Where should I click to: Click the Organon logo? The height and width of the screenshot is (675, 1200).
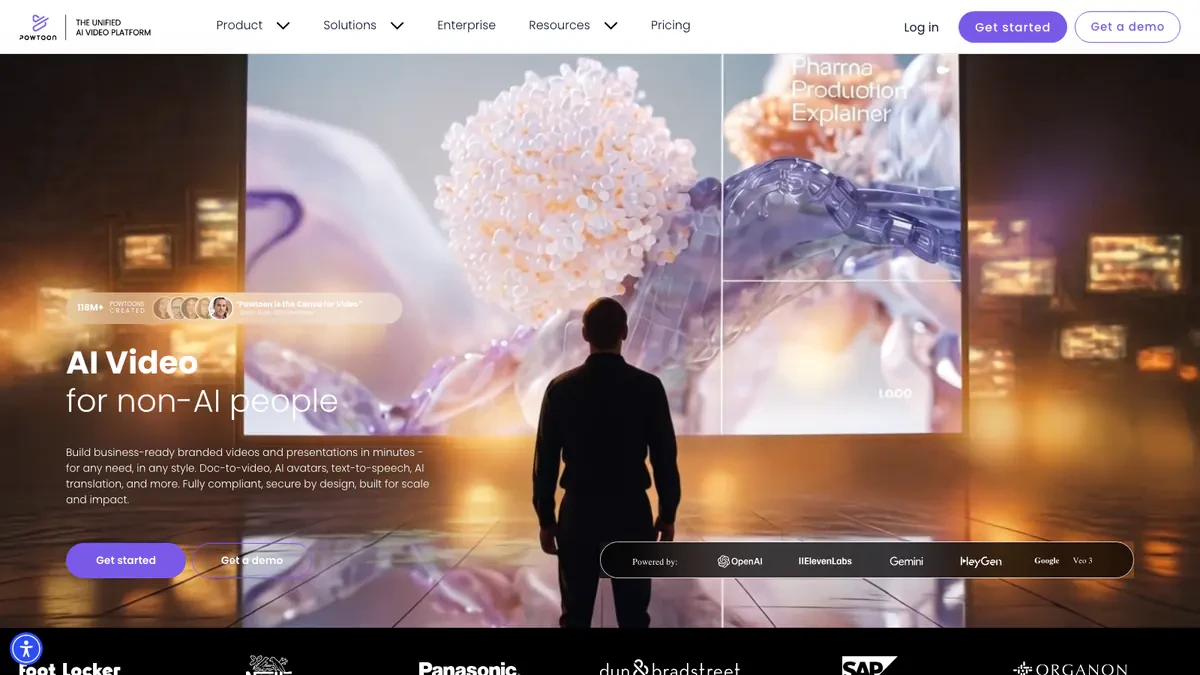tap(1070, 668)
